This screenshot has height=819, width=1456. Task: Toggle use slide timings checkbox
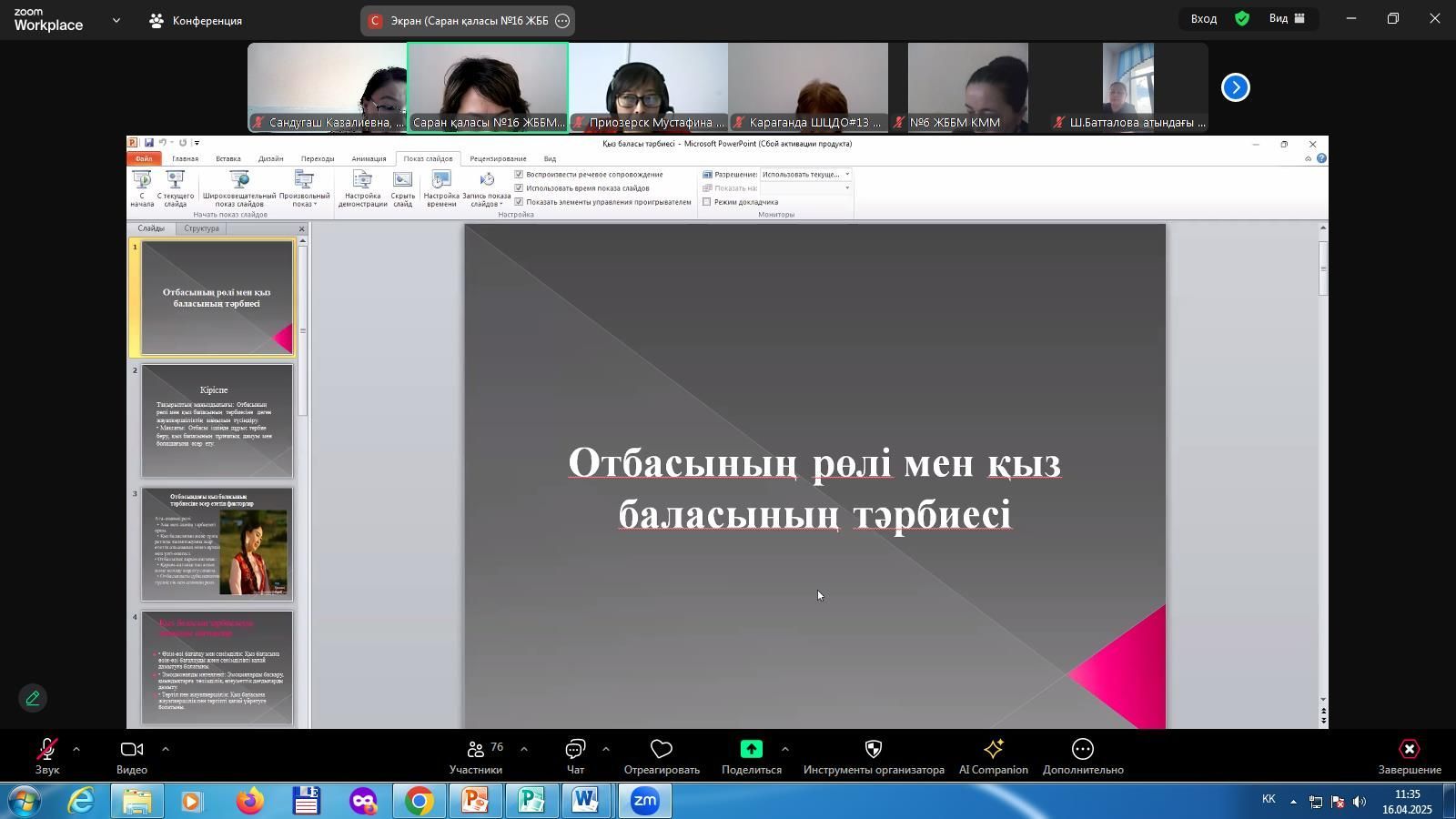(x=519, y=188)
